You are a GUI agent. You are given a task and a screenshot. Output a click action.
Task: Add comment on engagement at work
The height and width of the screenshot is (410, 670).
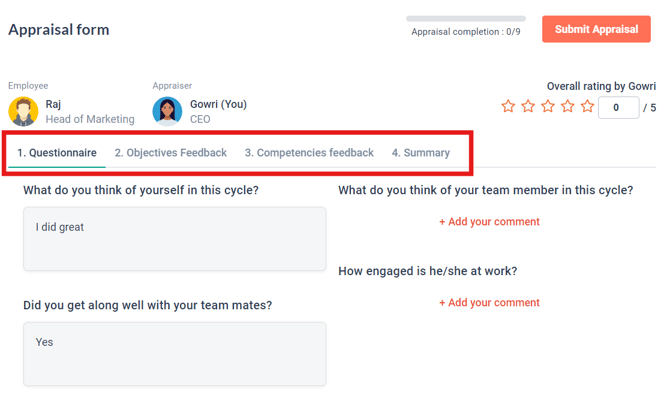(489, 303)
